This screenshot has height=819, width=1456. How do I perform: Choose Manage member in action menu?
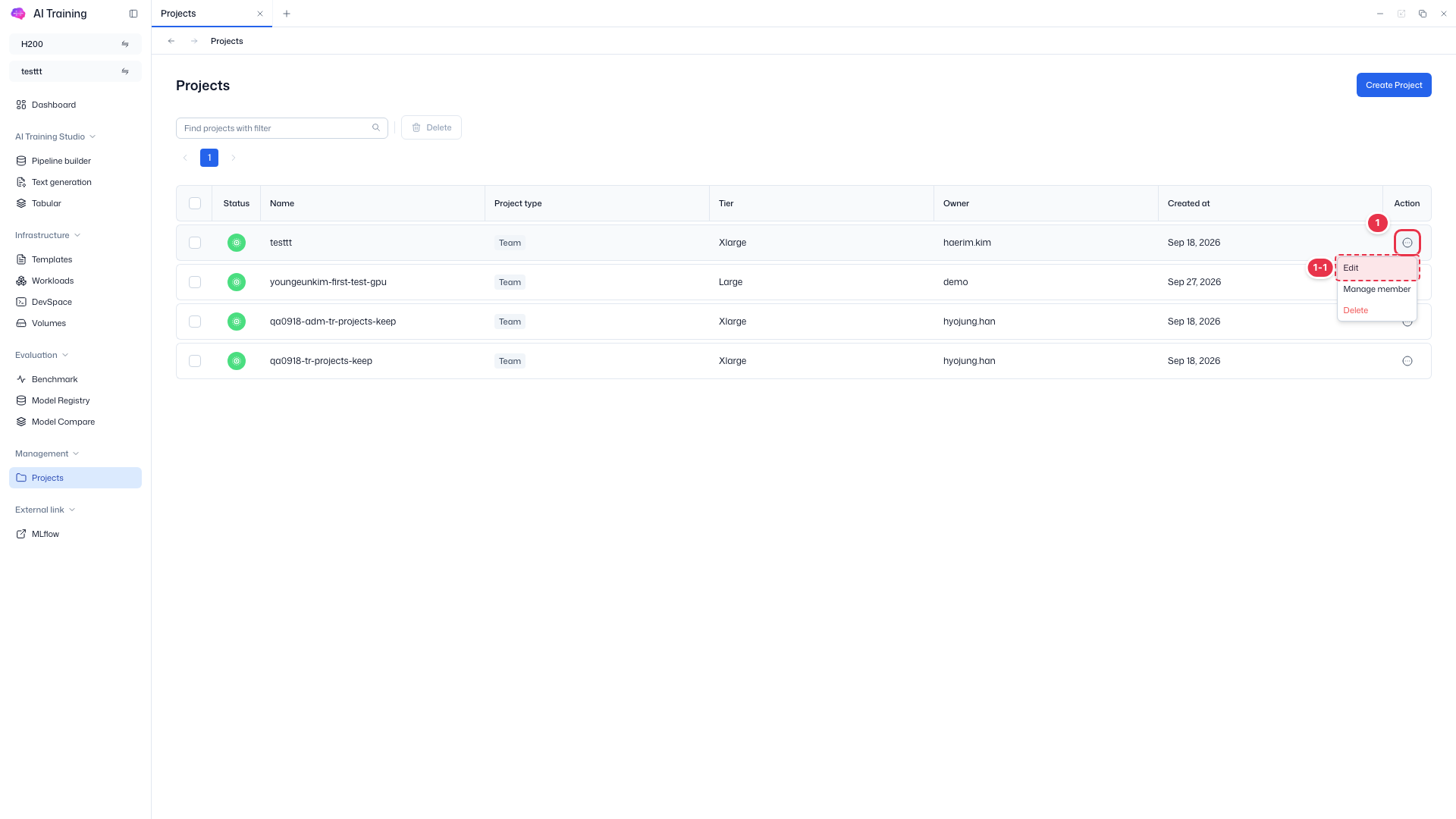[1377, 289]
